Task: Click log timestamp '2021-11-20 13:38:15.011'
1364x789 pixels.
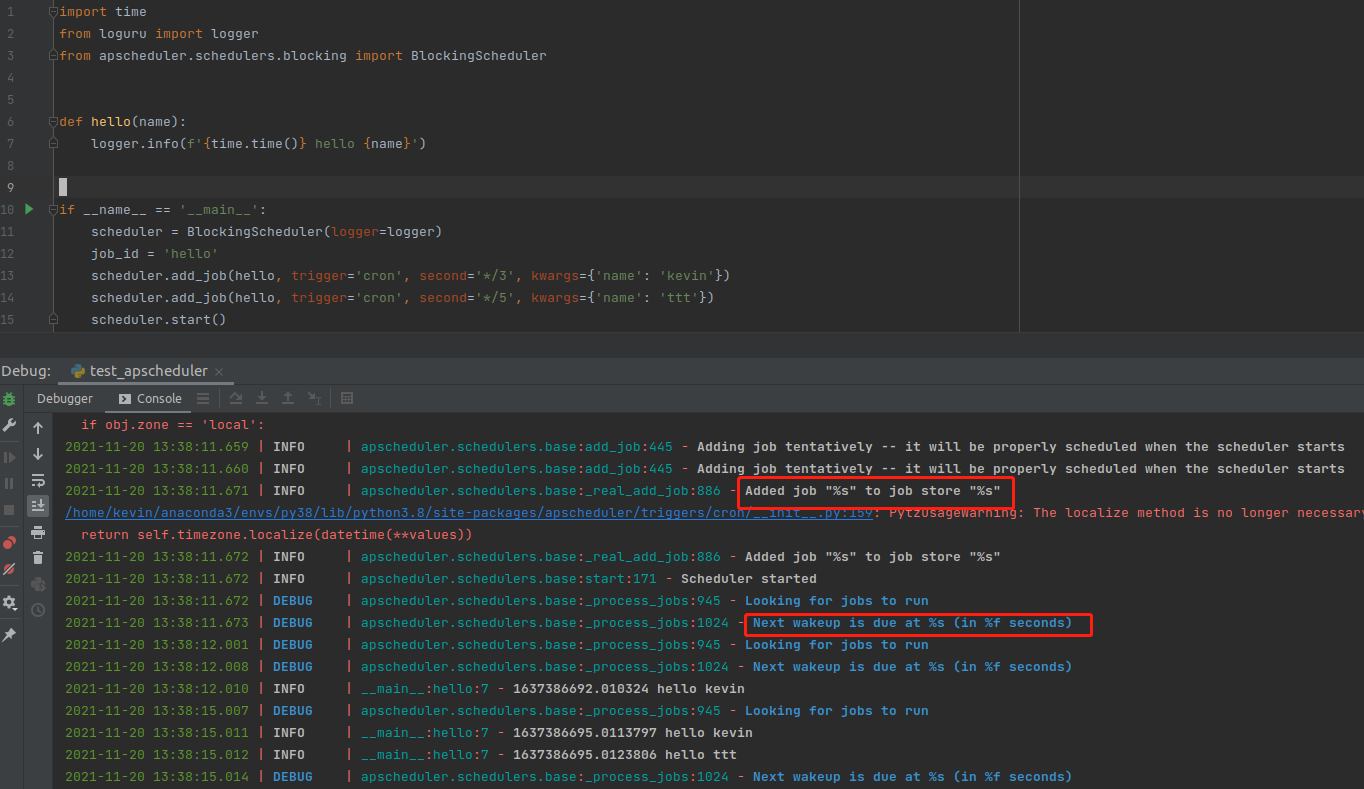Action: click(157, 733)
